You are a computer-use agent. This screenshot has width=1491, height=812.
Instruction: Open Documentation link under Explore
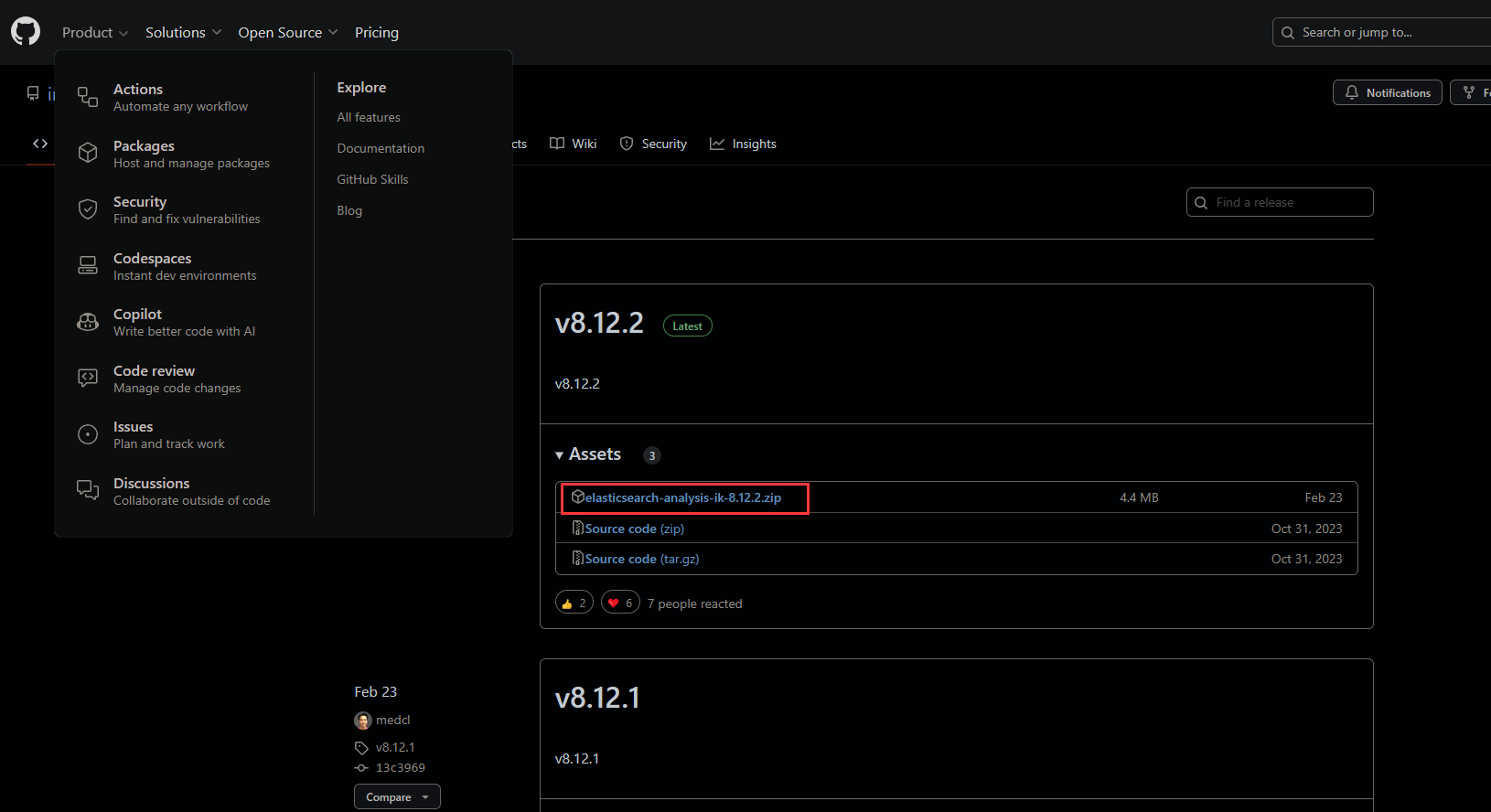pos(381,148)
